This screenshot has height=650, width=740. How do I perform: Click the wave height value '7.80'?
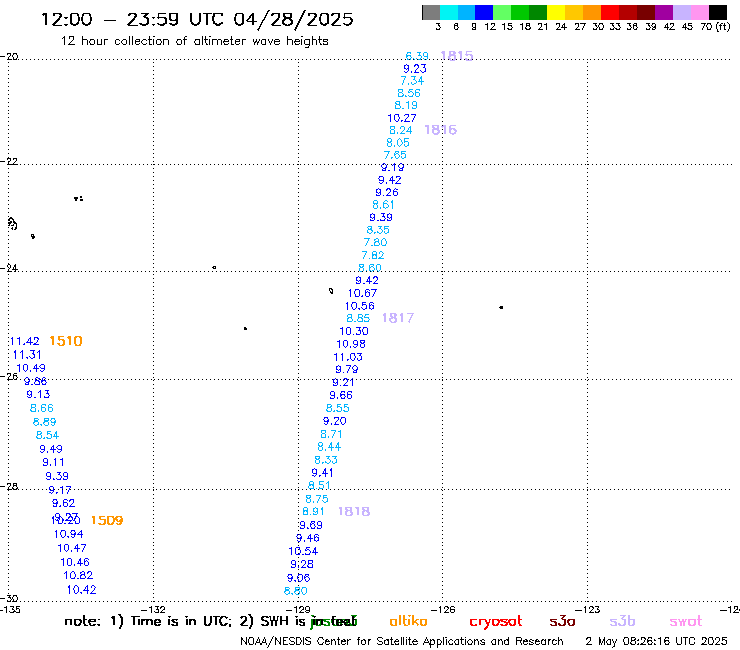[375, 242]
